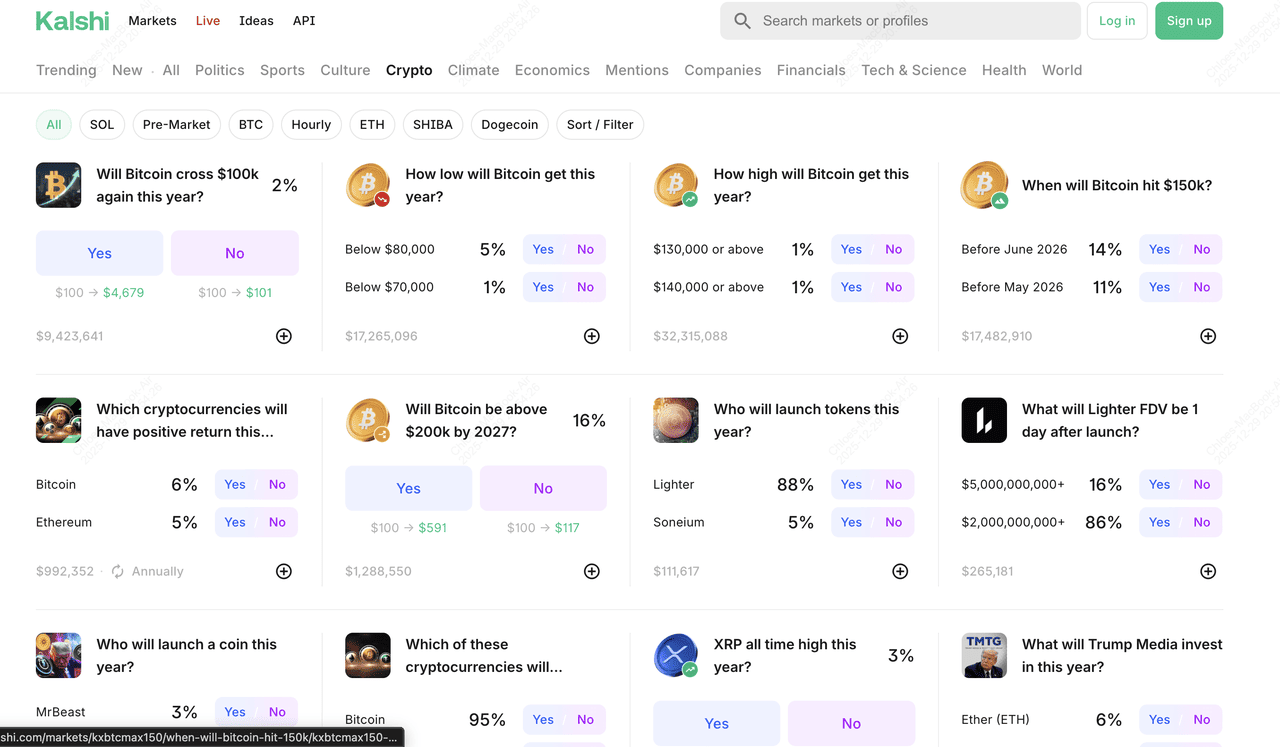The width and height of the screenshot is (1280, 747).
Task: Click the Sign up button
Action: pyautogui.click(x=1188, y=21)
